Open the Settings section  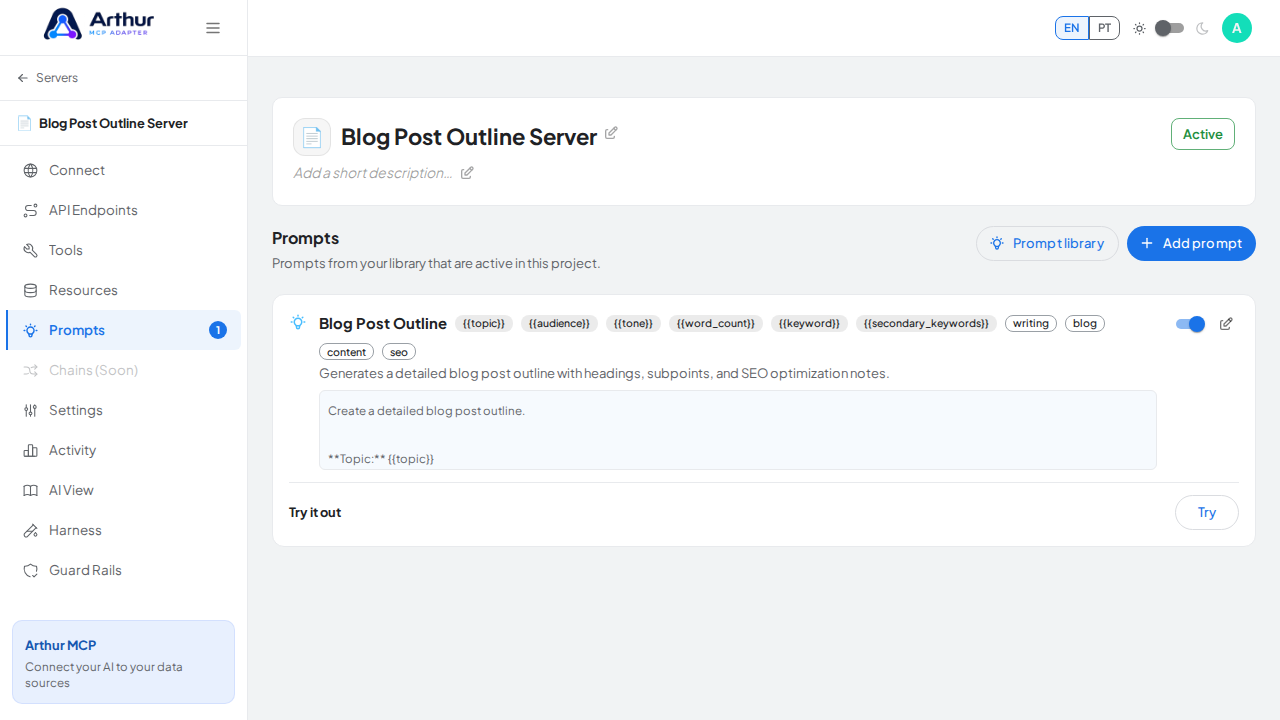(123, 410)
